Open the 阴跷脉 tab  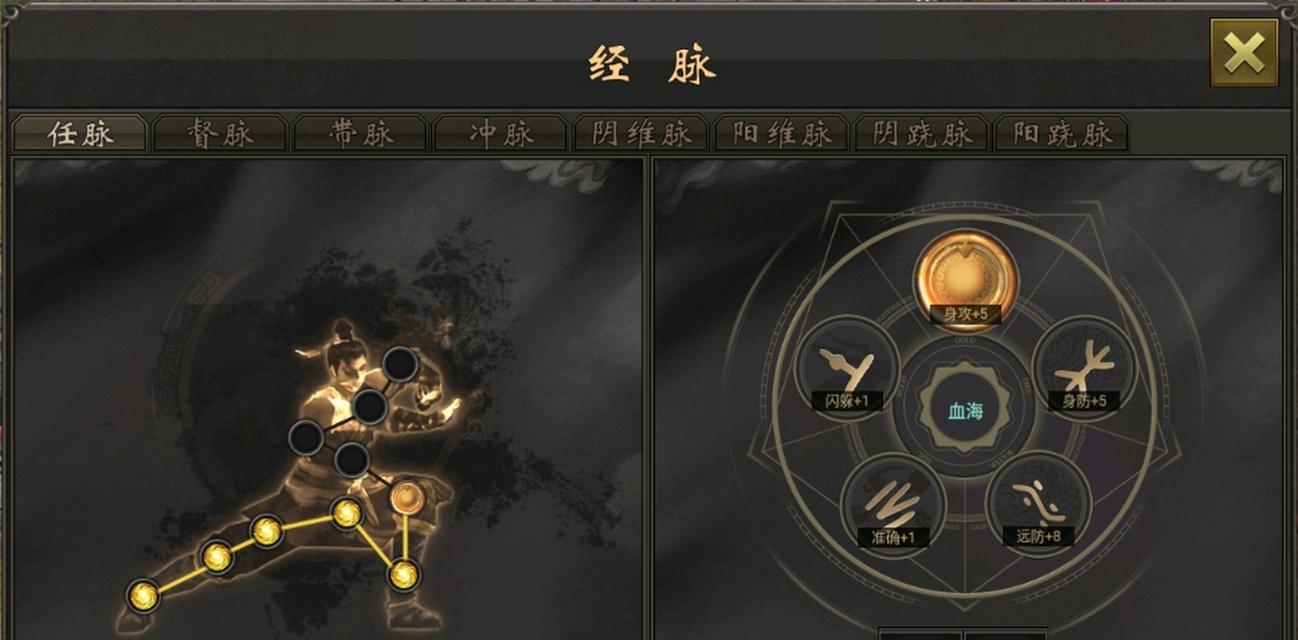(921, 134)
